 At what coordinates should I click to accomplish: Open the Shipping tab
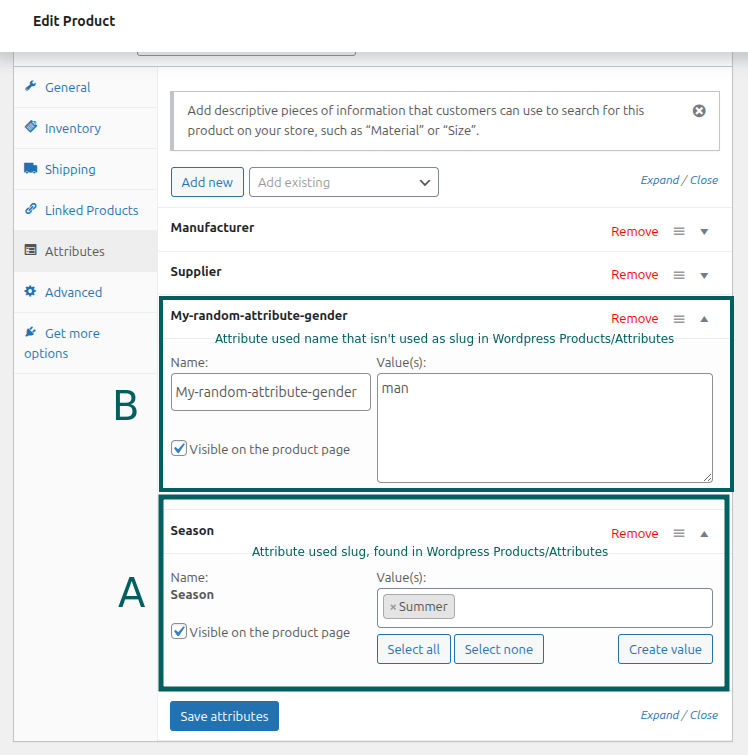point(85,169)
